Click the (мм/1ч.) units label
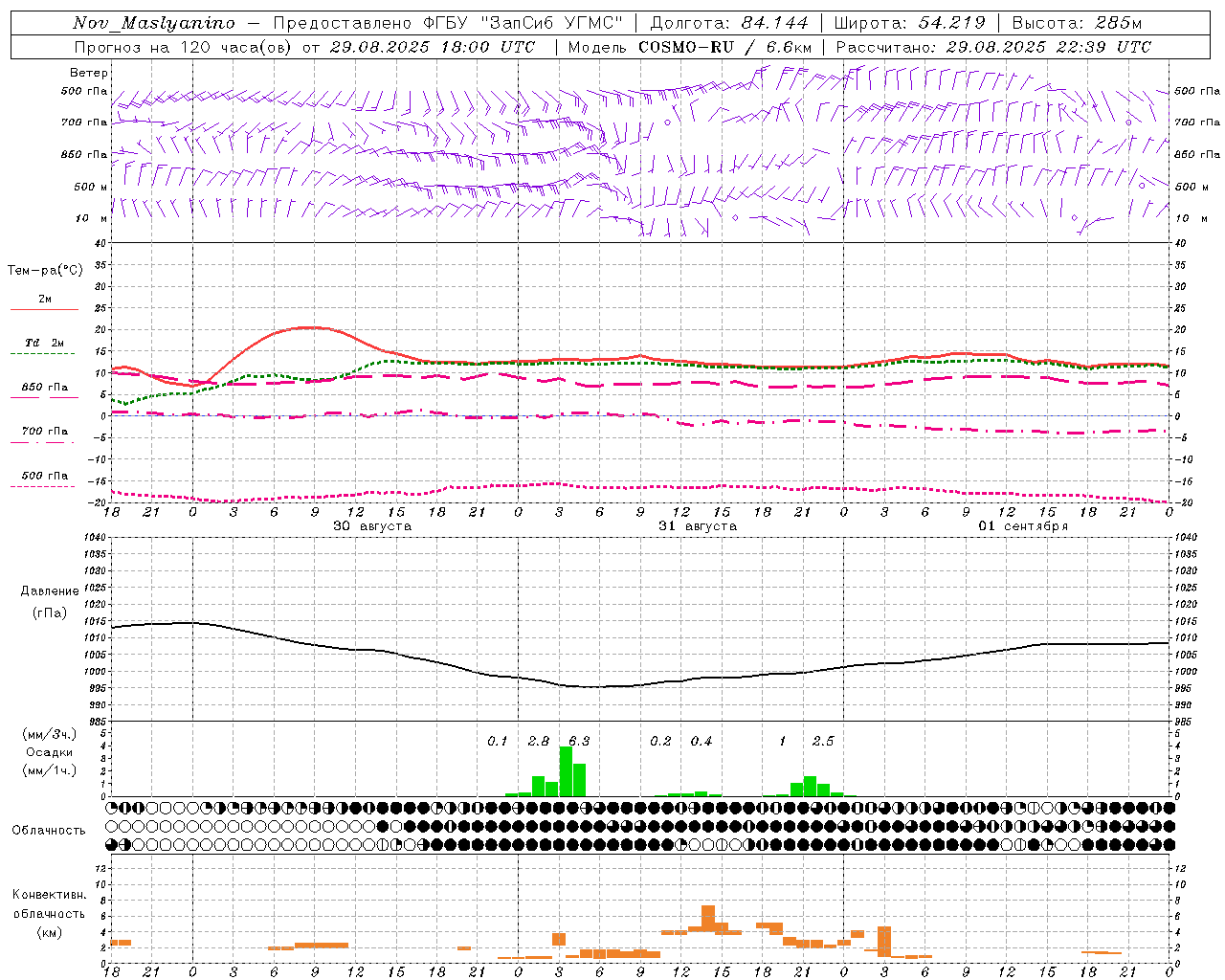 [50, 770]
